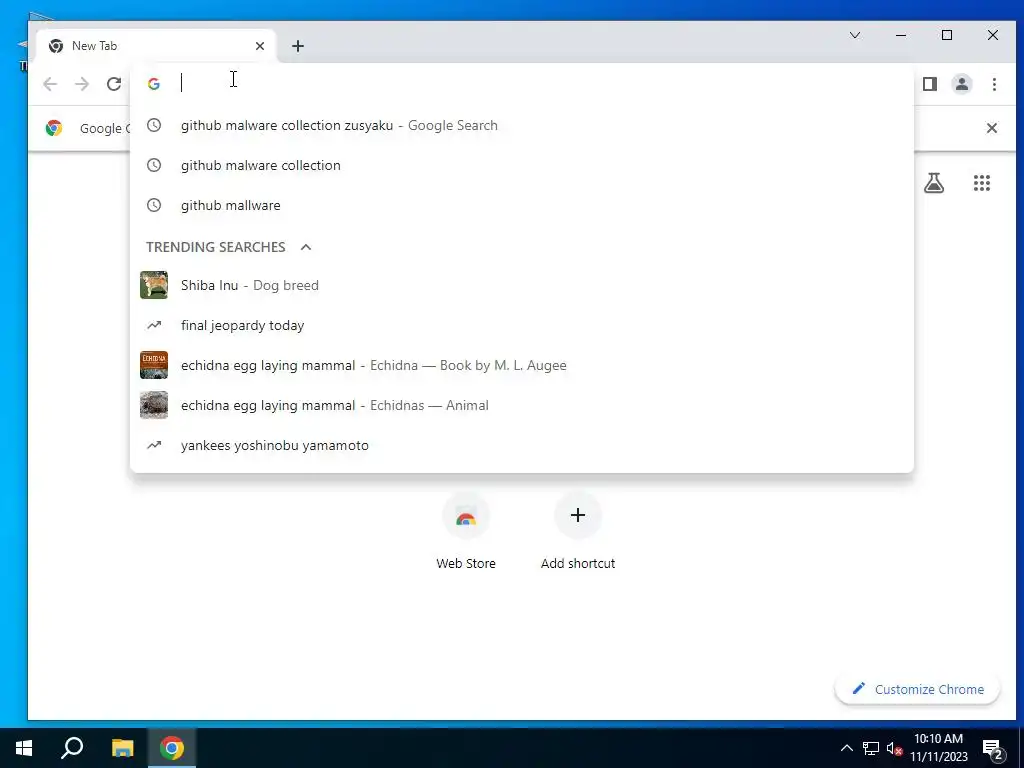Viewport: 1024px width, 768px height.
Task: Click clock icon beside 'github malware collection zusyaku'
Action: pos(153,125)
